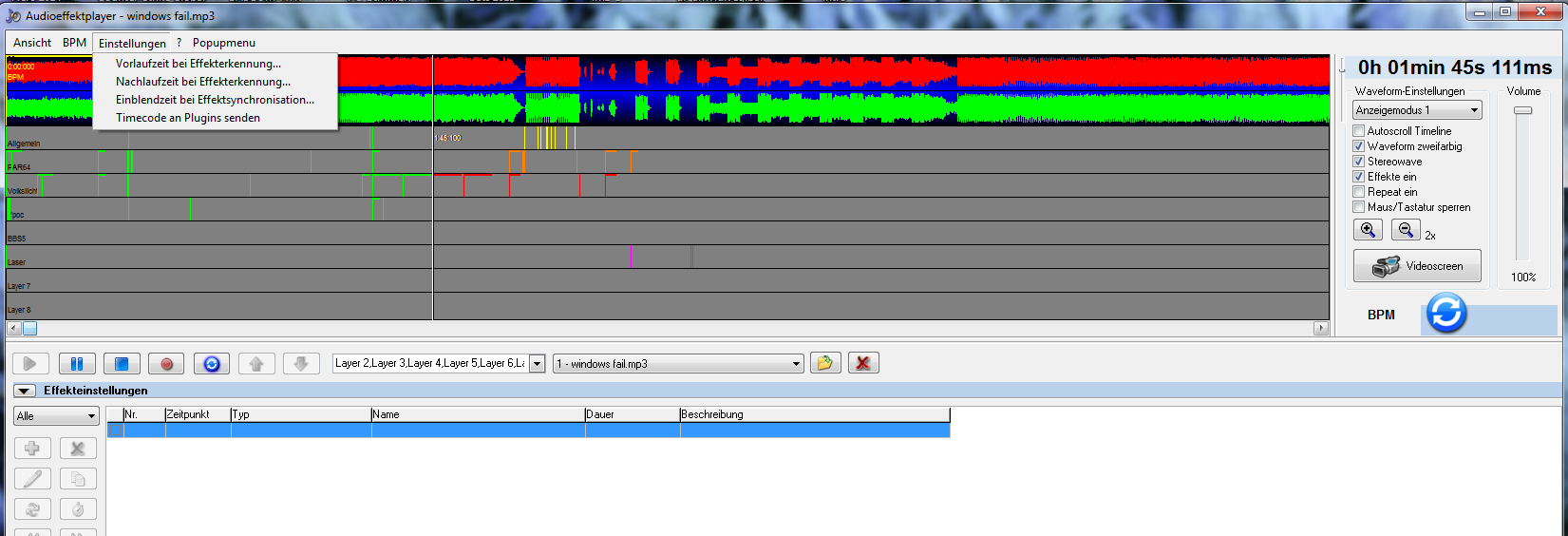Zoom in on the waveform with magnifier plus

tap(1368, 230)
